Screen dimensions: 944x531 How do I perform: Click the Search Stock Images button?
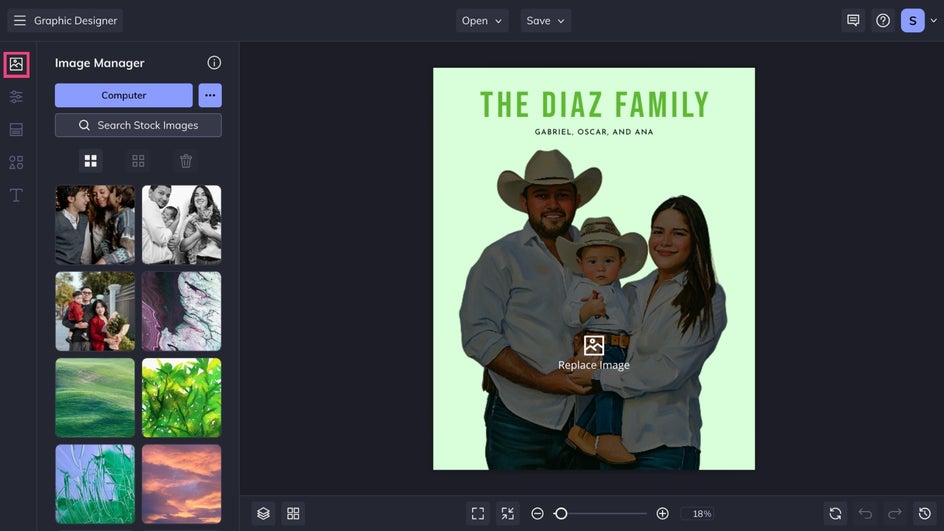[138, 125]
